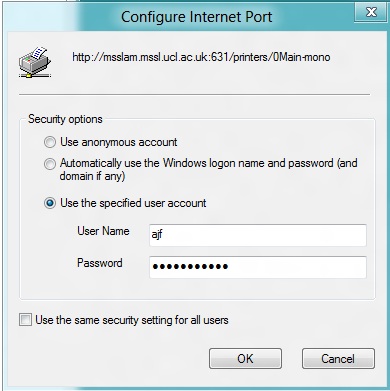Viewport: 390px width, 391px height.
Task: Click the 'Use the specified user account' label
Action: [x=133, y=203]
